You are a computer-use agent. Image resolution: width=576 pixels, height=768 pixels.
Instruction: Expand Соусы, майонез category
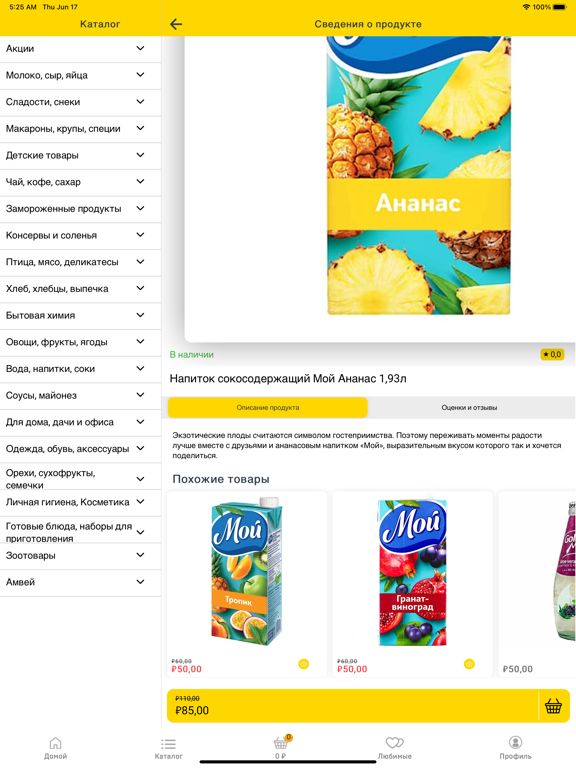pyautogui.click(x=80, y=395)
